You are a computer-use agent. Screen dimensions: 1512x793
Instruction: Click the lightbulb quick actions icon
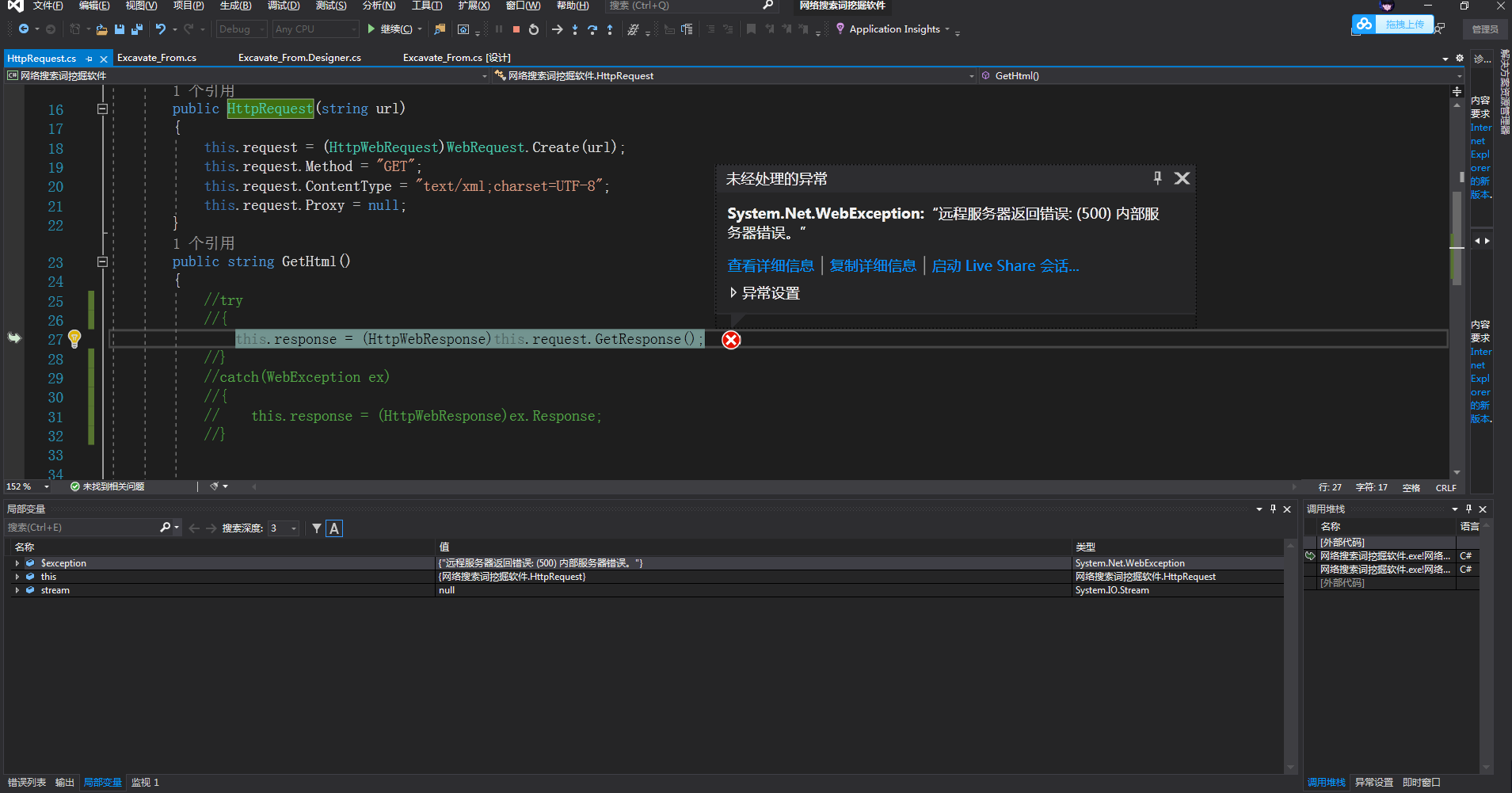point(74,339)
